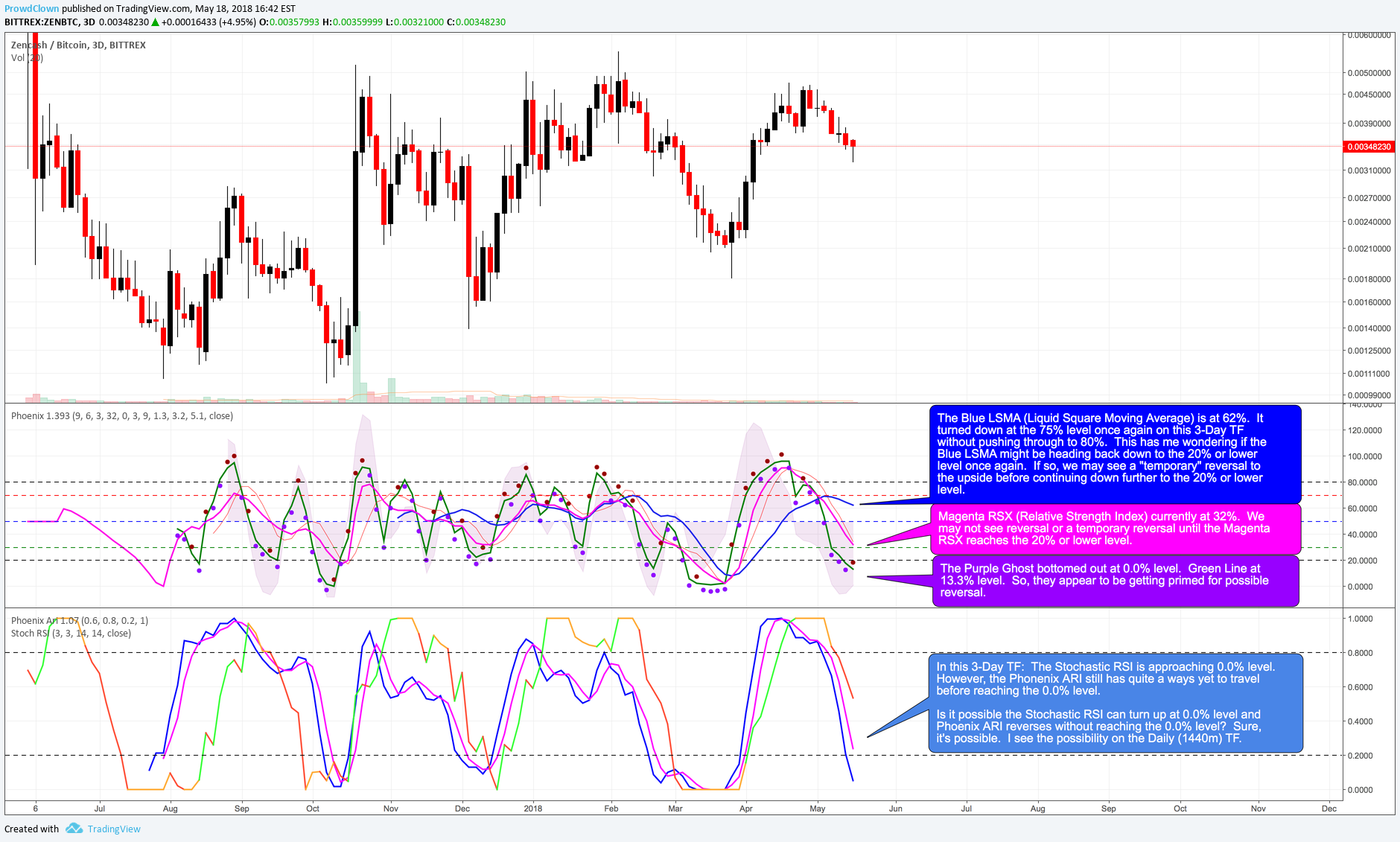Click the 0.00160000 price axis label
Viewport: 1400px width, 842px height.
[1369, 302]
